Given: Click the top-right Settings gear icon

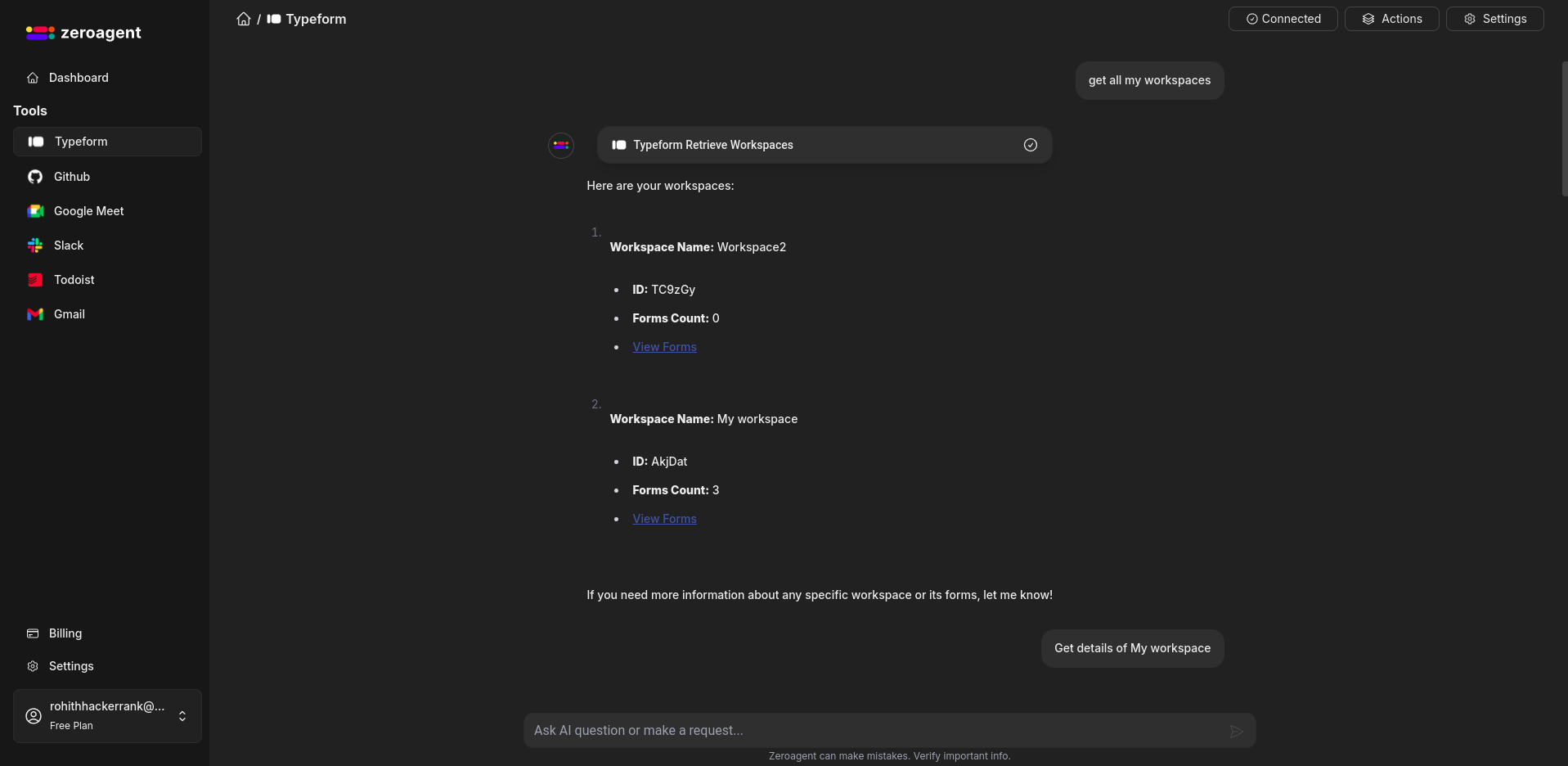Looking at the screenshot, I should [x=1470, y=19].
